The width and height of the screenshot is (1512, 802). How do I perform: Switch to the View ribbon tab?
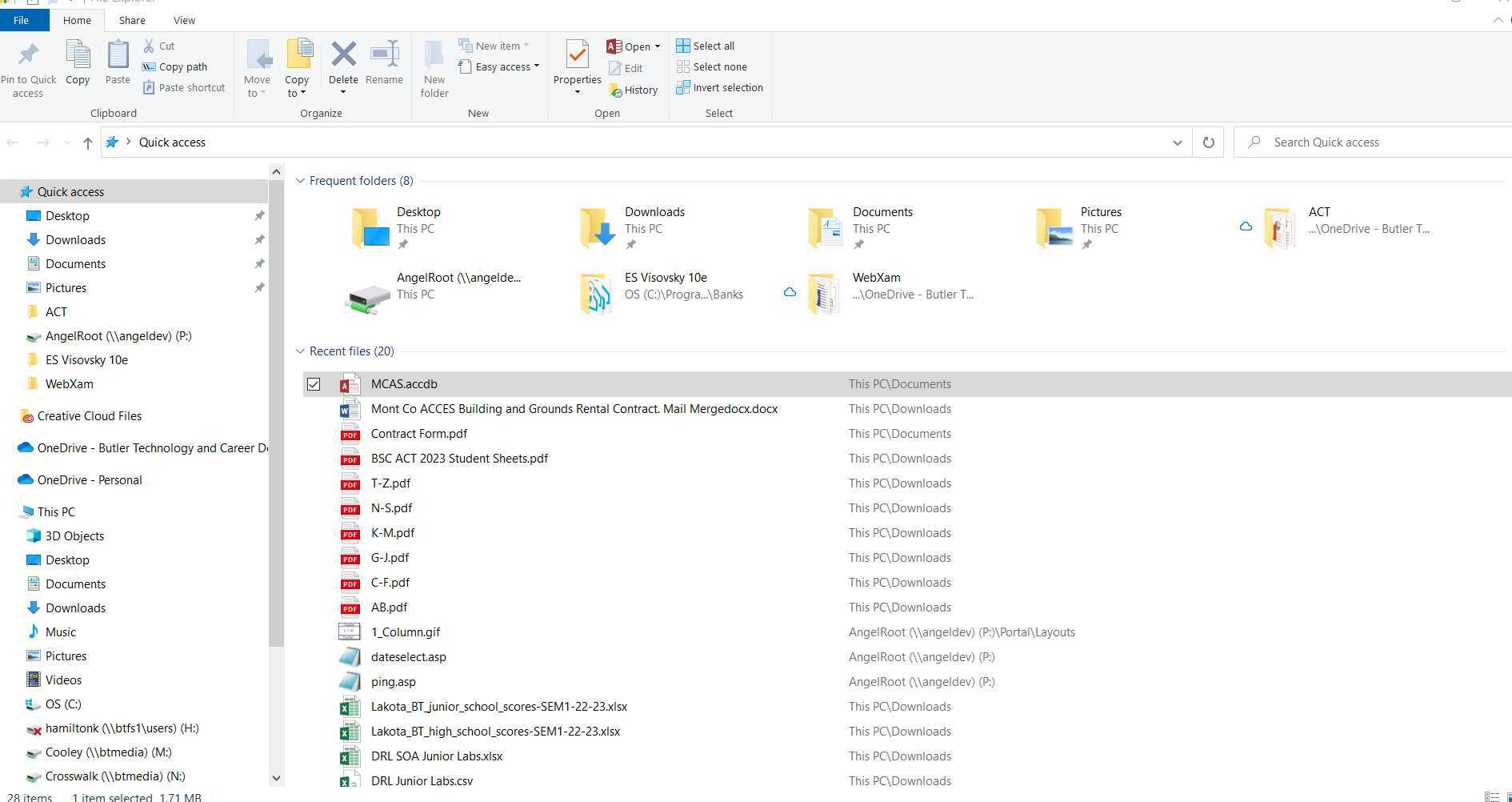(184, 20)
